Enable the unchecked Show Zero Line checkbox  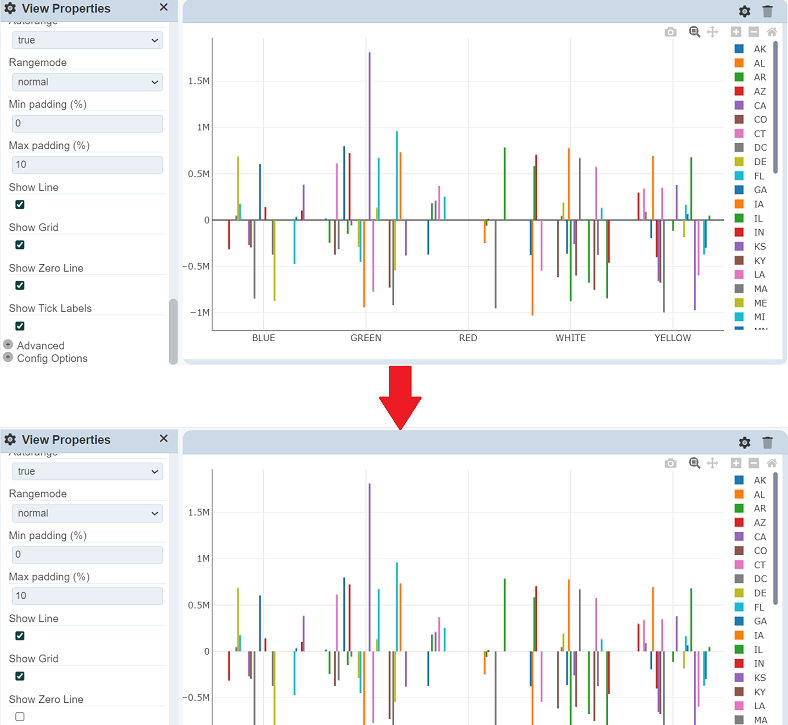[x=20, y=716]
